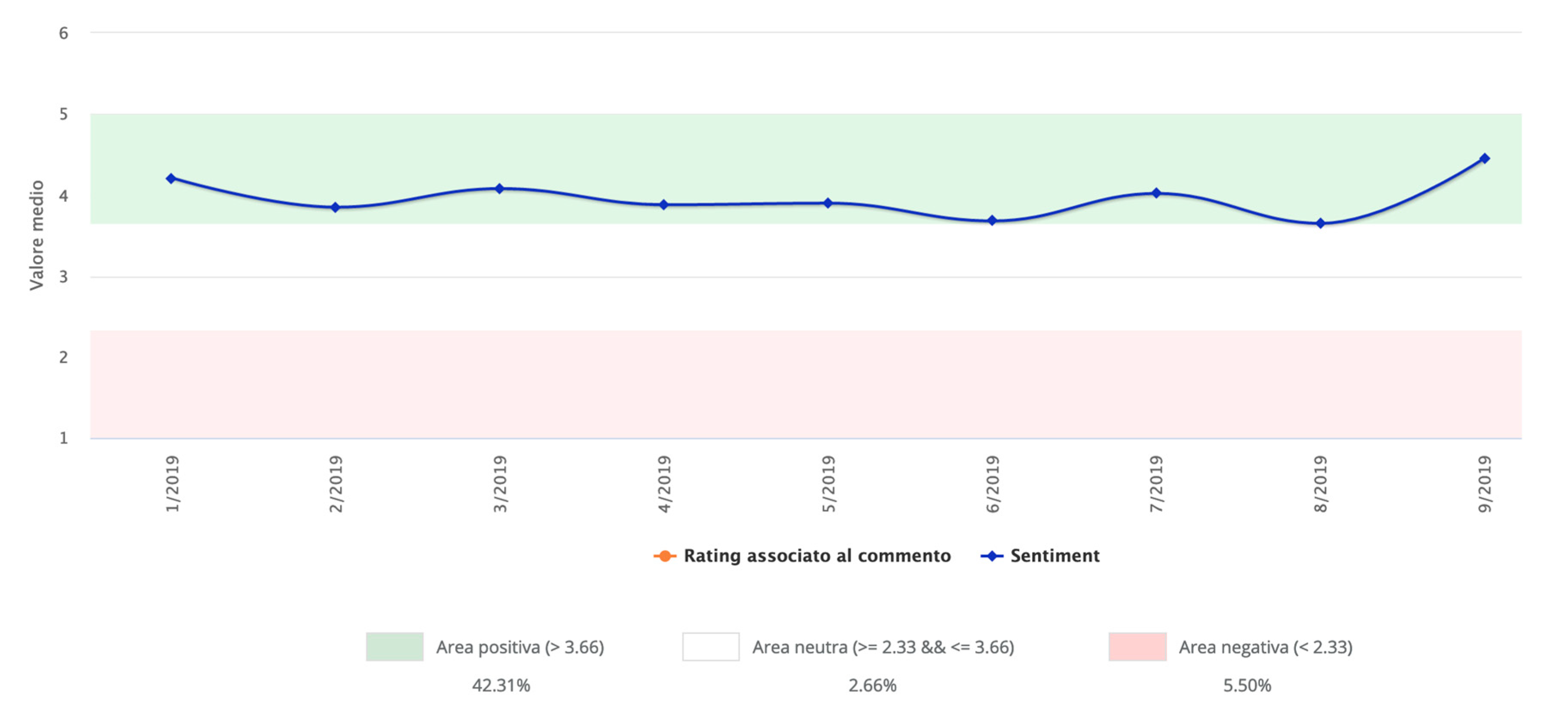Toggle the Sentiment series legend label
The image size is (1568, 721).
point(1055,556)
